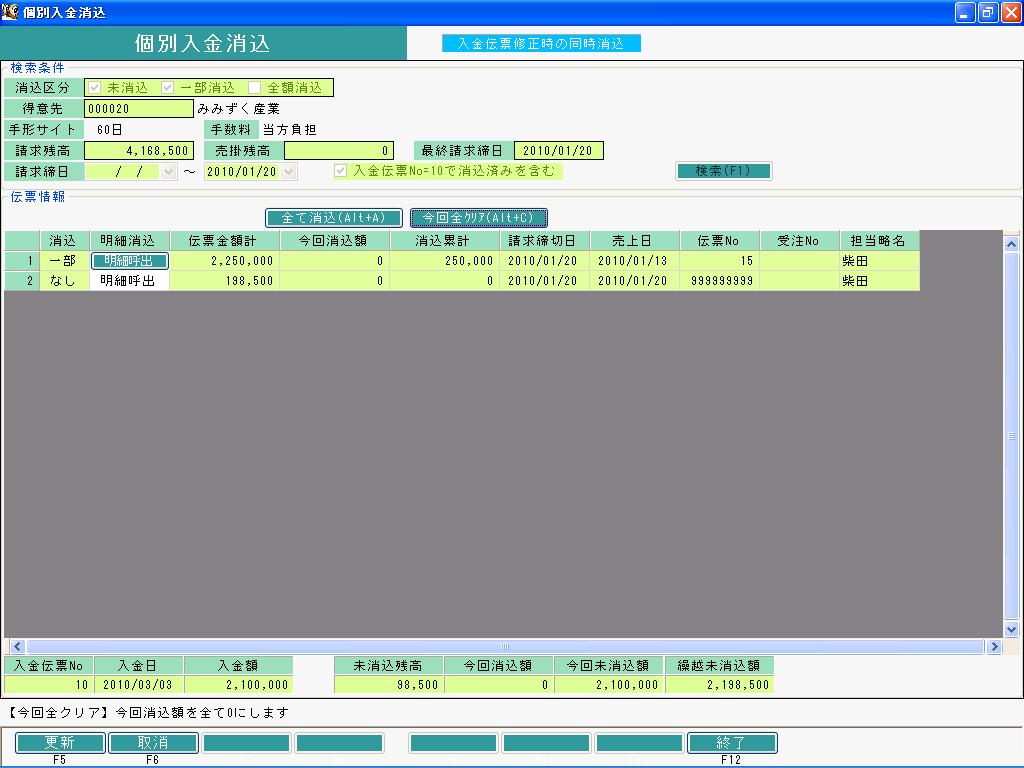
Task: Click the 伝票金額計 column header
Action: [x=225, y=240]
